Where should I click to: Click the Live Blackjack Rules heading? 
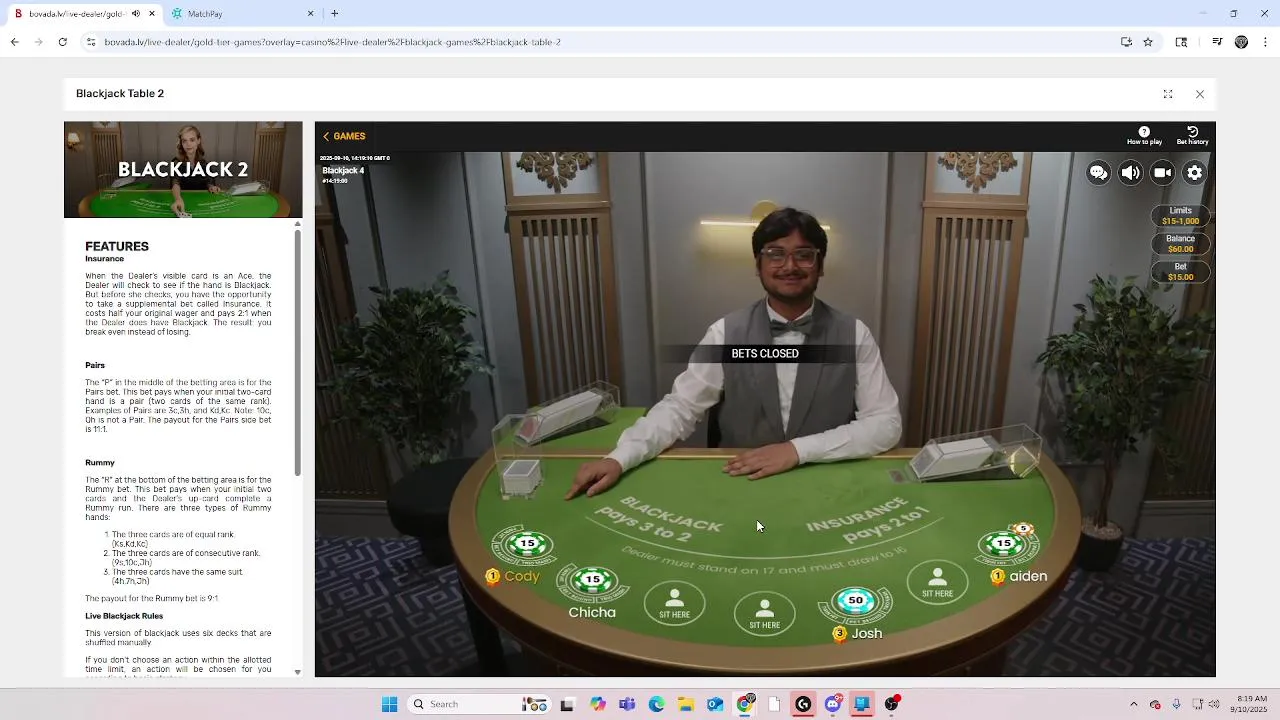(124, 616)
